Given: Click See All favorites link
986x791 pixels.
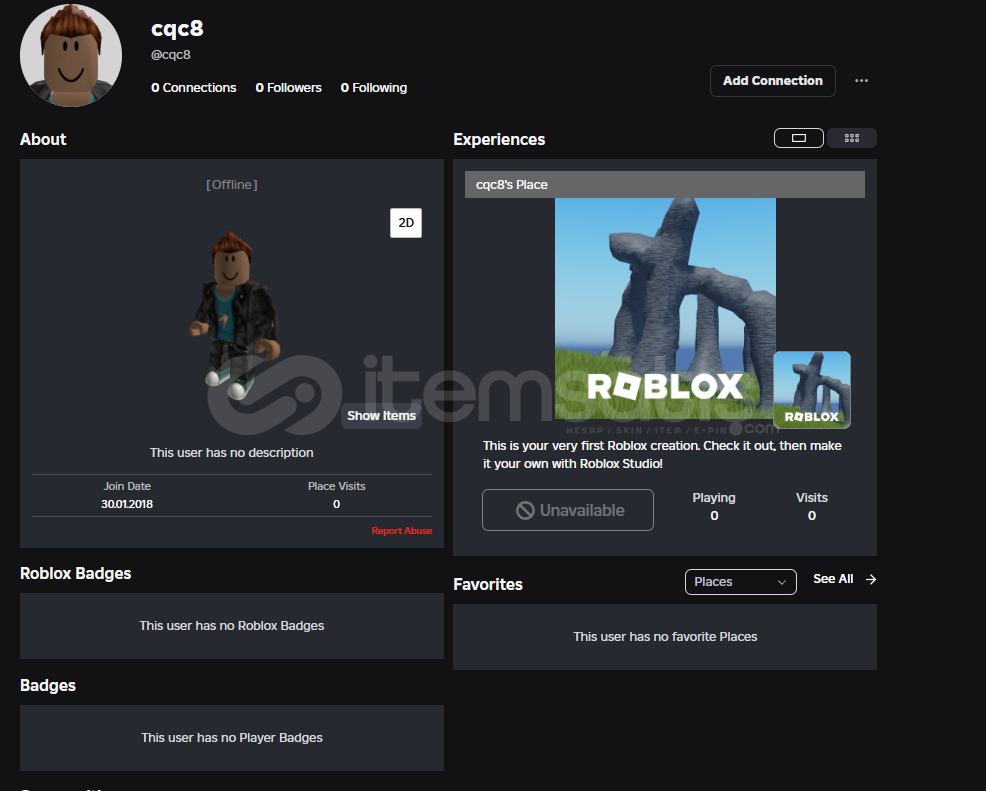Looking at the screenshot, I should tap(833, 578).
